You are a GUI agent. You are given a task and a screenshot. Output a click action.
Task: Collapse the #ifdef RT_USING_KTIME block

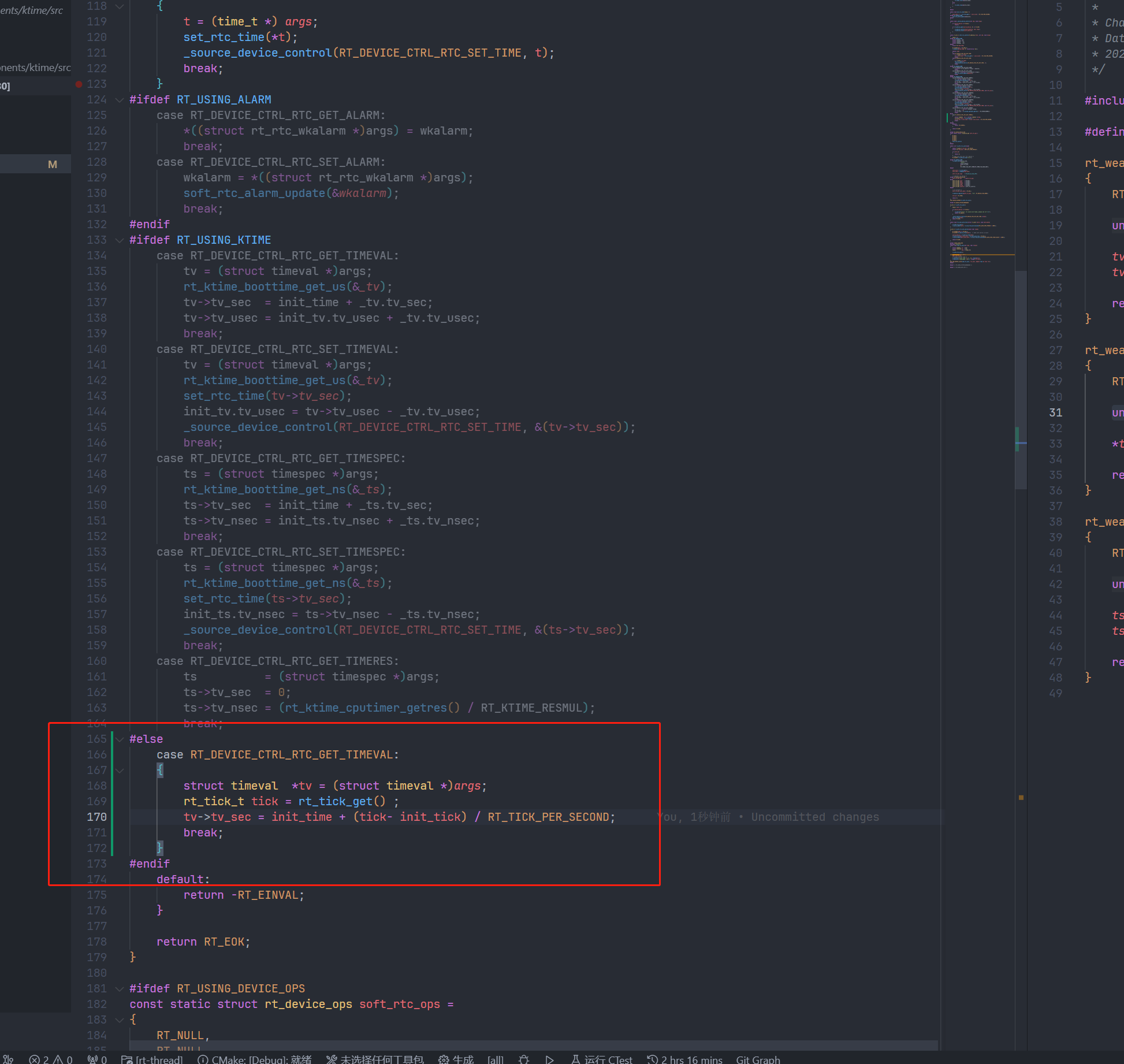tap(120, 240)
